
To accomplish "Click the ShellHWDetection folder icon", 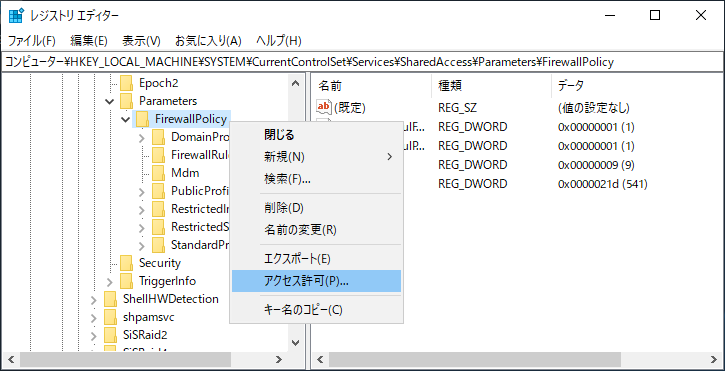I will [111, 299].
